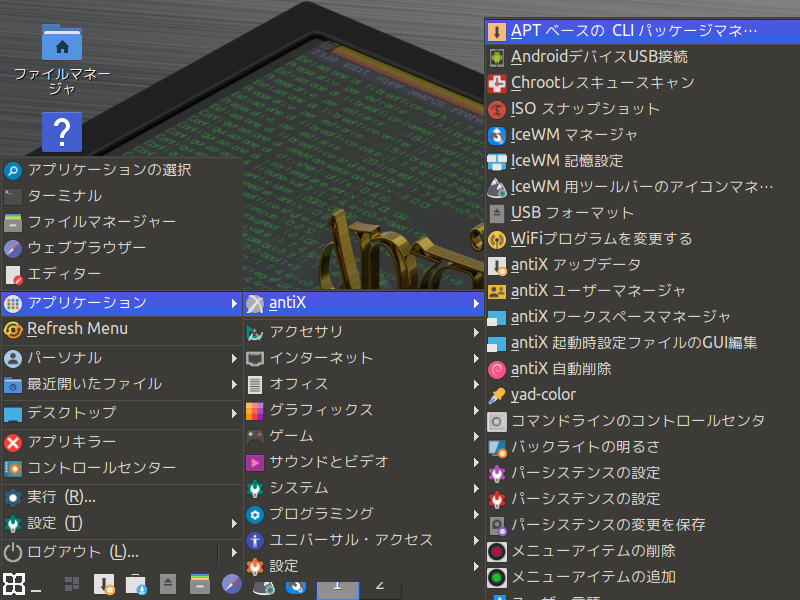Select 実行 (R)... run entry
The image size is (800, 600).
121,497
